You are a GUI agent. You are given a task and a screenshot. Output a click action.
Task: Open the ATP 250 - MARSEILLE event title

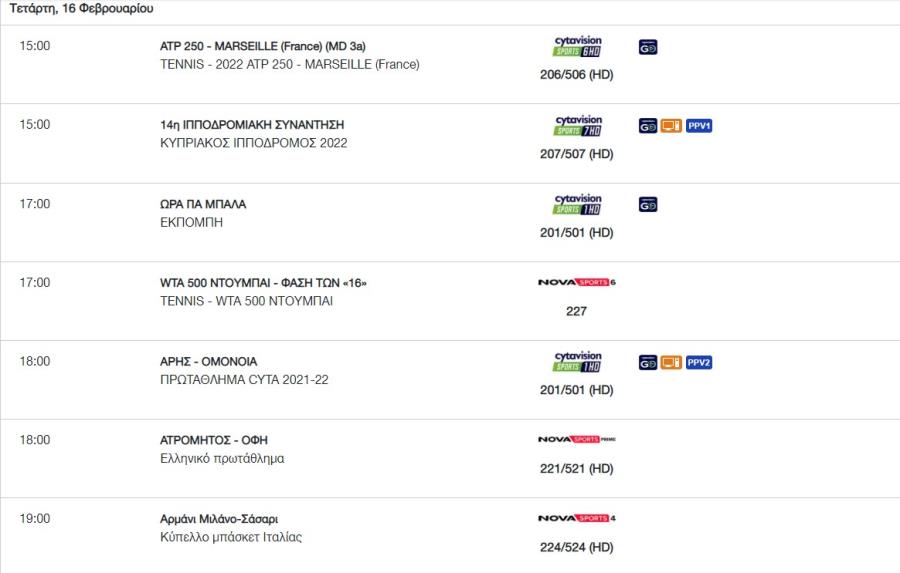262,46
